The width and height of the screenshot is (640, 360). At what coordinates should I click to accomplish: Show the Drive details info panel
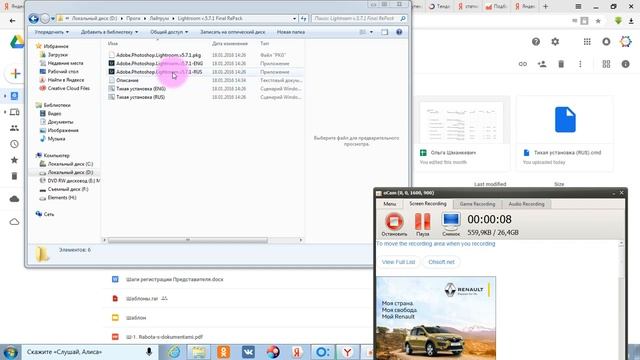(x=625, y=64)
